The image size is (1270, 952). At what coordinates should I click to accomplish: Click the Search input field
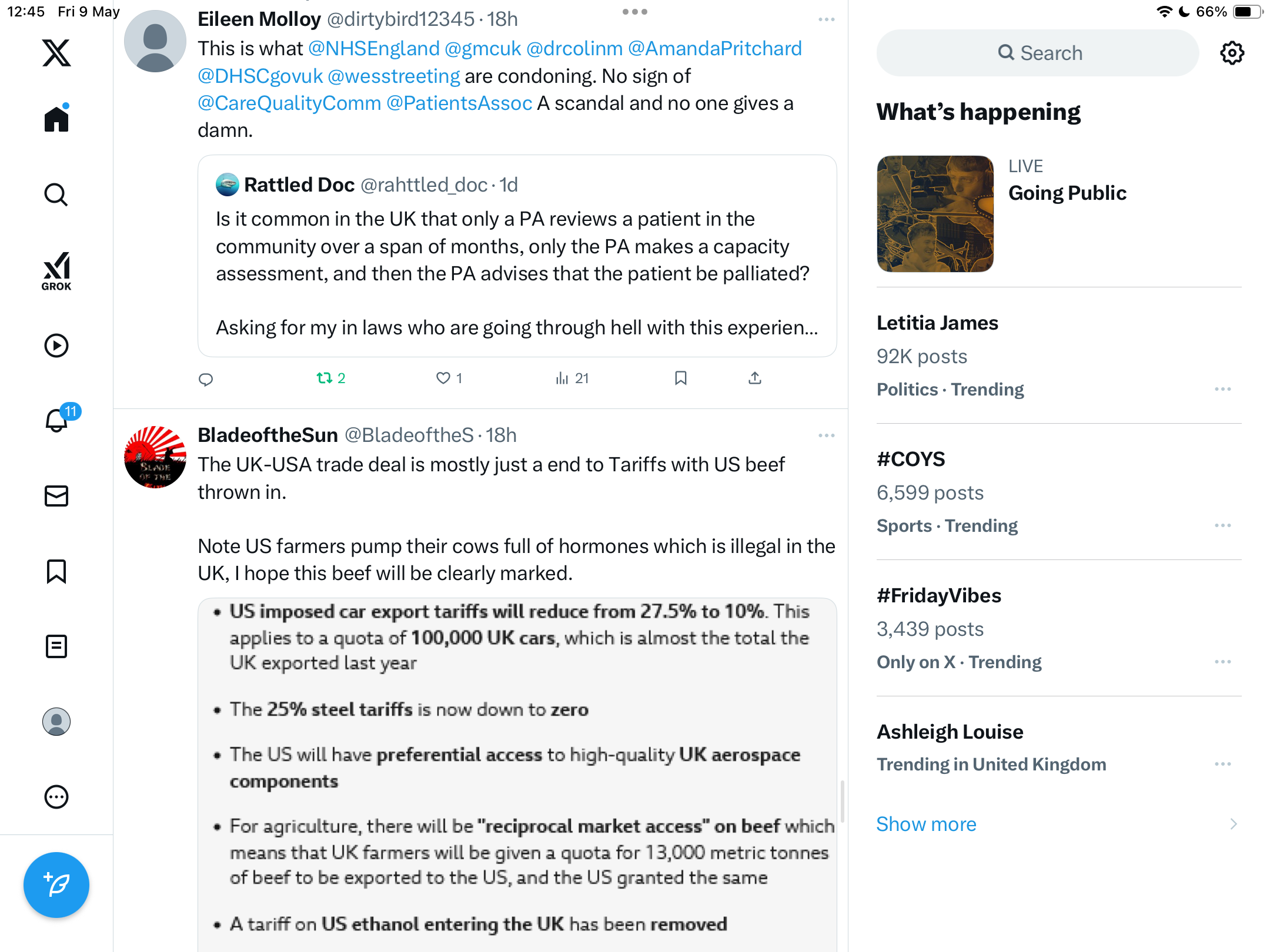click(1038, 53)
